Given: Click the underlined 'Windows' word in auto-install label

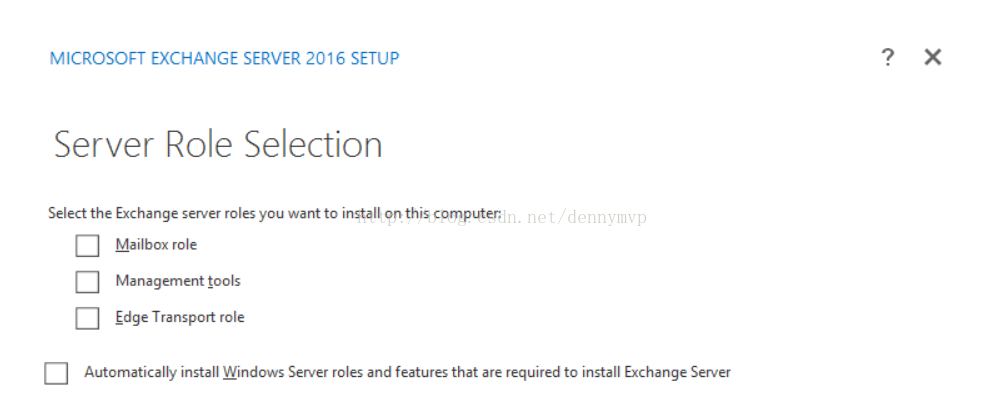Looking at the screenshot, I should tap(253, 372).
